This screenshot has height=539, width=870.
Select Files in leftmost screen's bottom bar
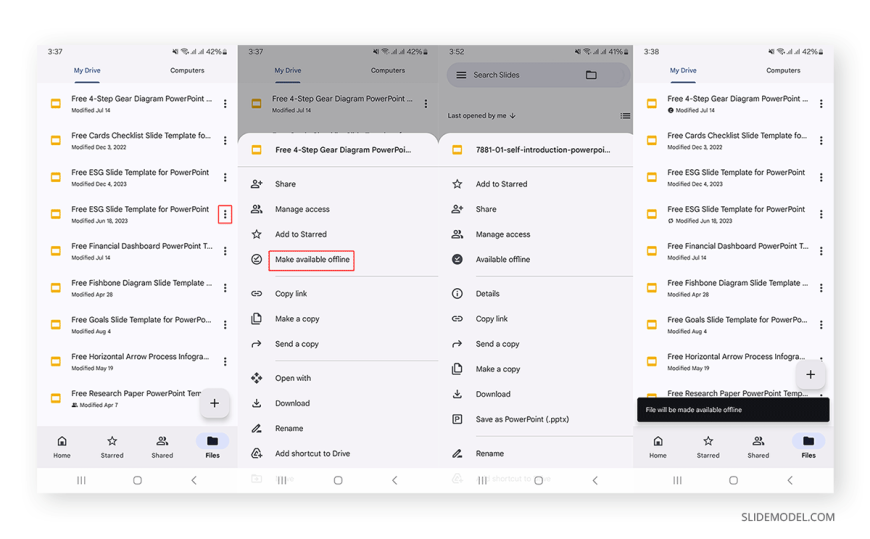213,447
